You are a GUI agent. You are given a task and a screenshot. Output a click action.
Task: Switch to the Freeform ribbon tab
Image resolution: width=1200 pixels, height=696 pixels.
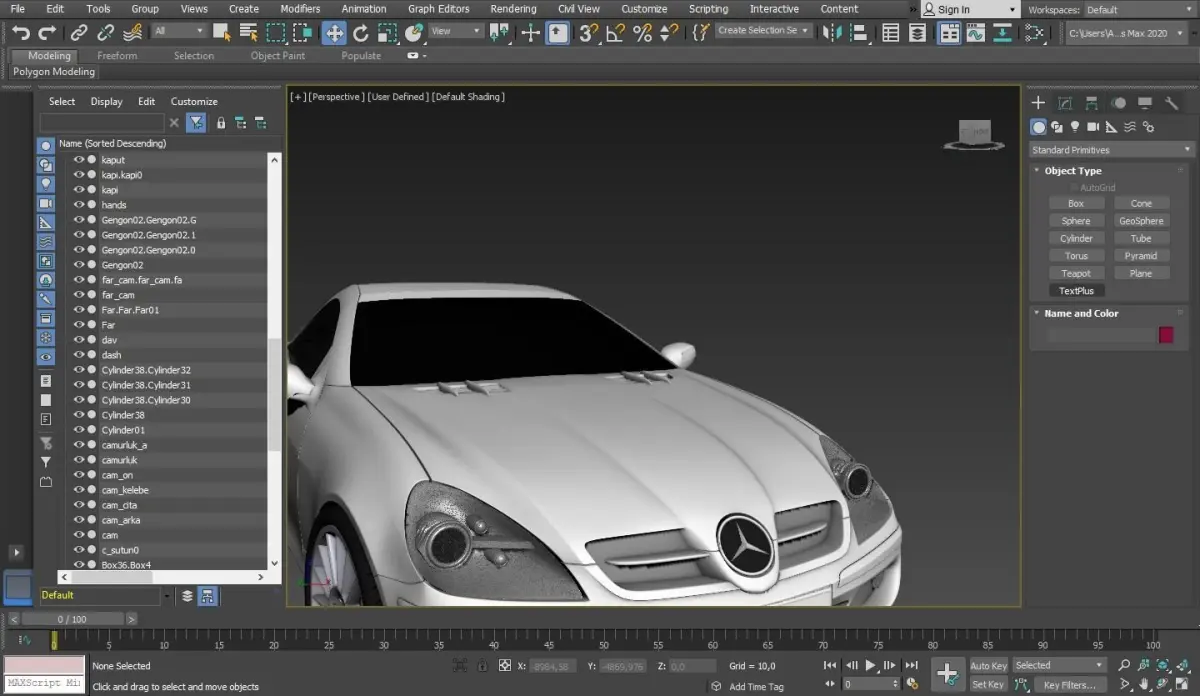click(x=117, y=56)
